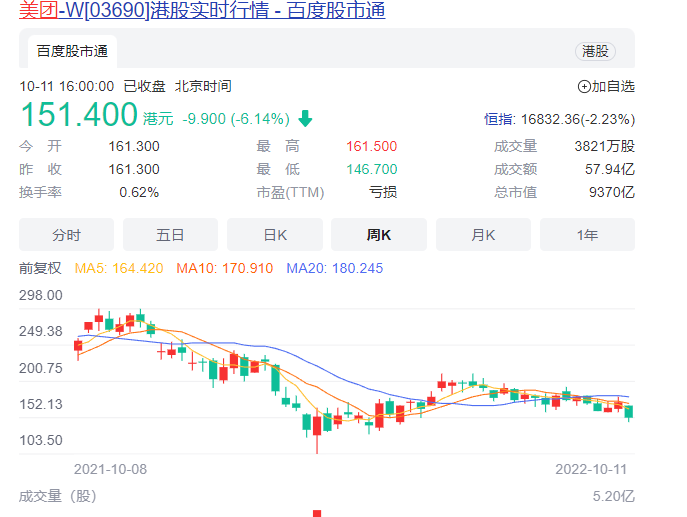
Task: Click the -9.900 (-6.14%) change value
Action: (236, 119)
